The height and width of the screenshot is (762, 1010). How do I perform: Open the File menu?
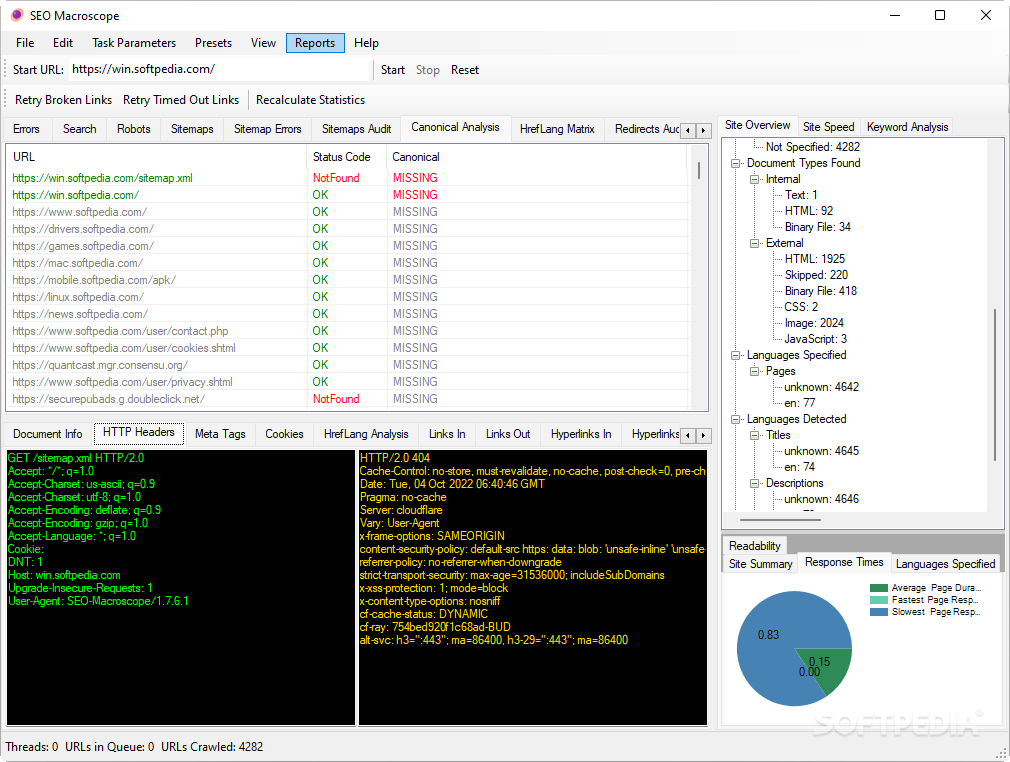click(25, 43)
